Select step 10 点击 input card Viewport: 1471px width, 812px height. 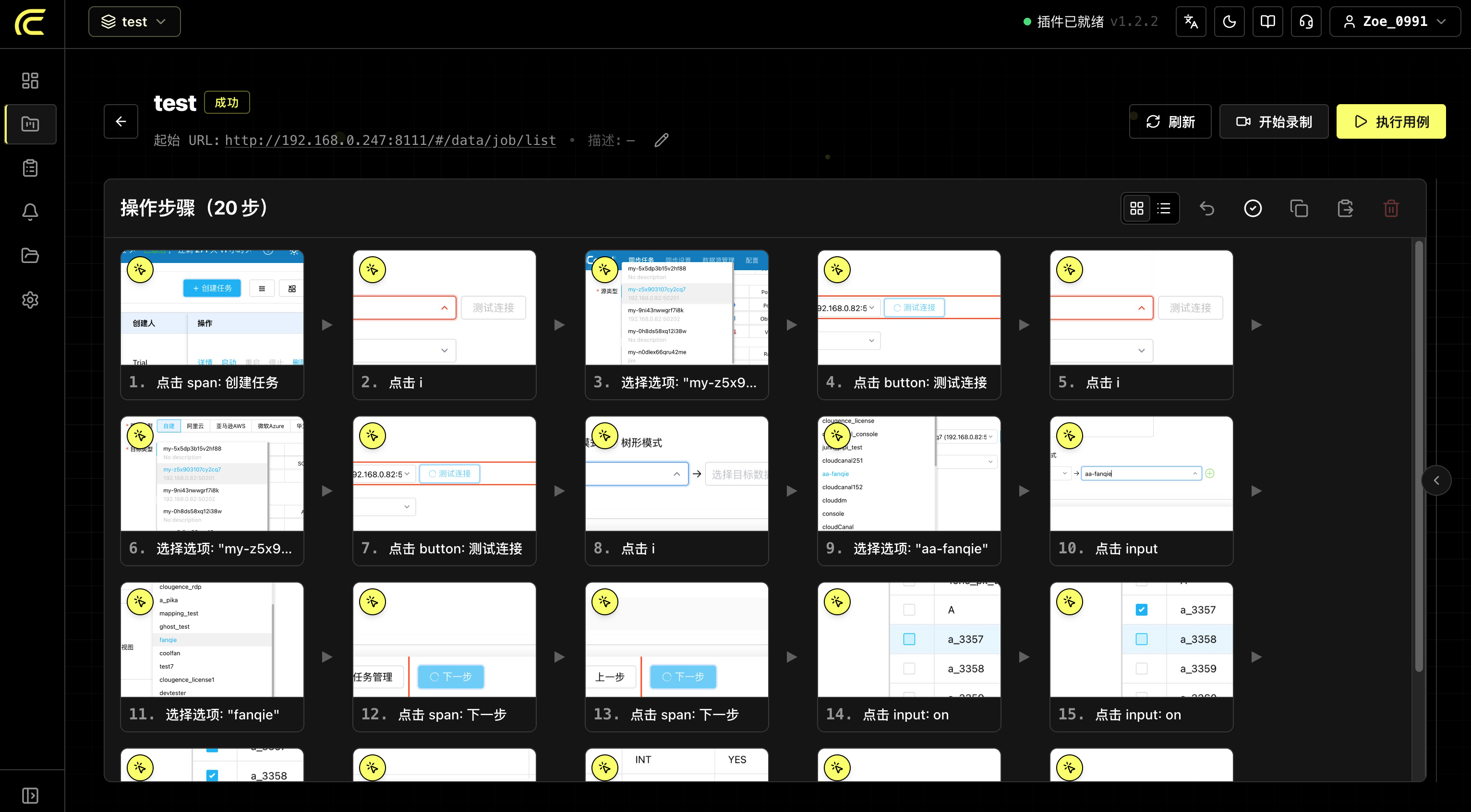coord(1142,491)
